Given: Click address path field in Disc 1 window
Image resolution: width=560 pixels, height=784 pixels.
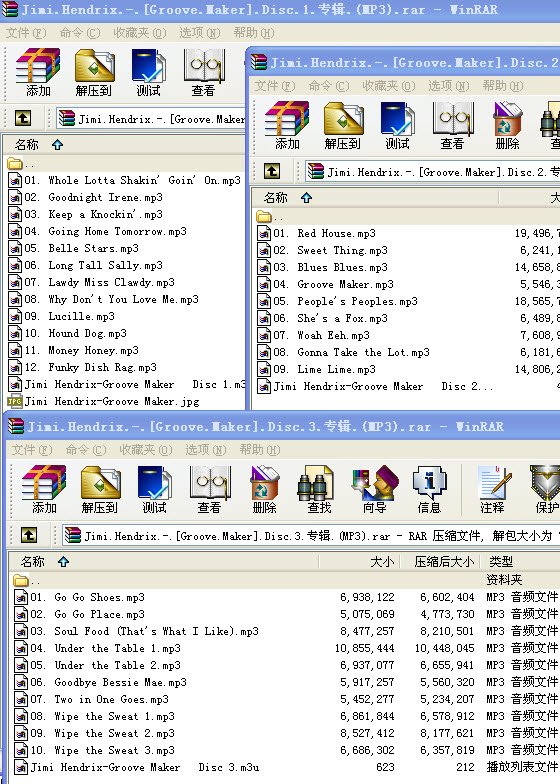Looking at the screenshot, I should coord(150,119).
